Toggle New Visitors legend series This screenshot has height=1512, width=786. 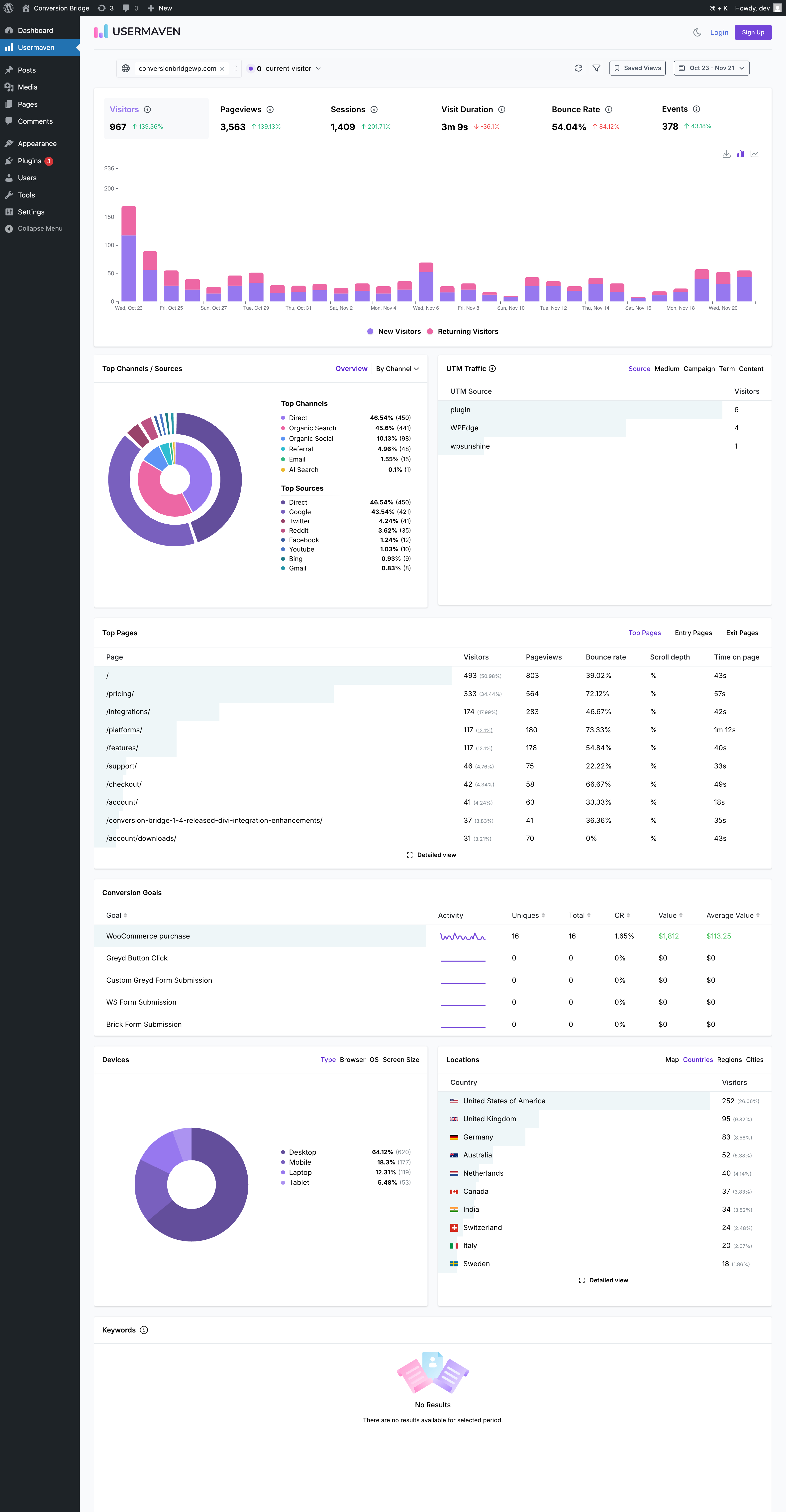[394, 332]
